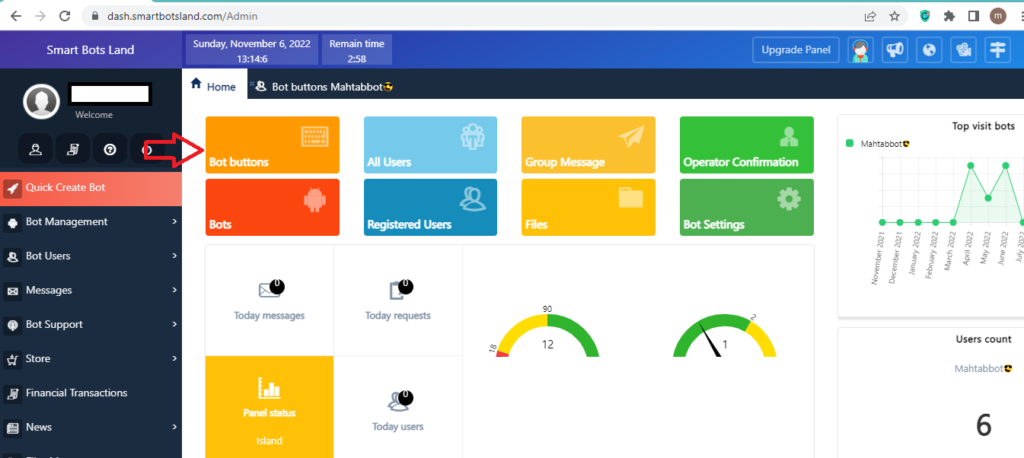Expand the Messages sidebar section
This screenshot has height=458, width=1024.
click(x=90, y=290)
